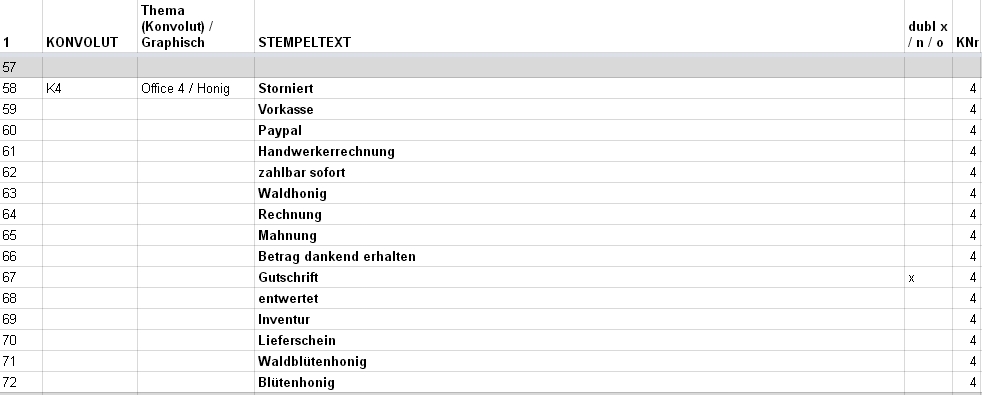Click the zahlbar sofort cell
Viewport: 982px width, 395px height.
pos(579,172)
